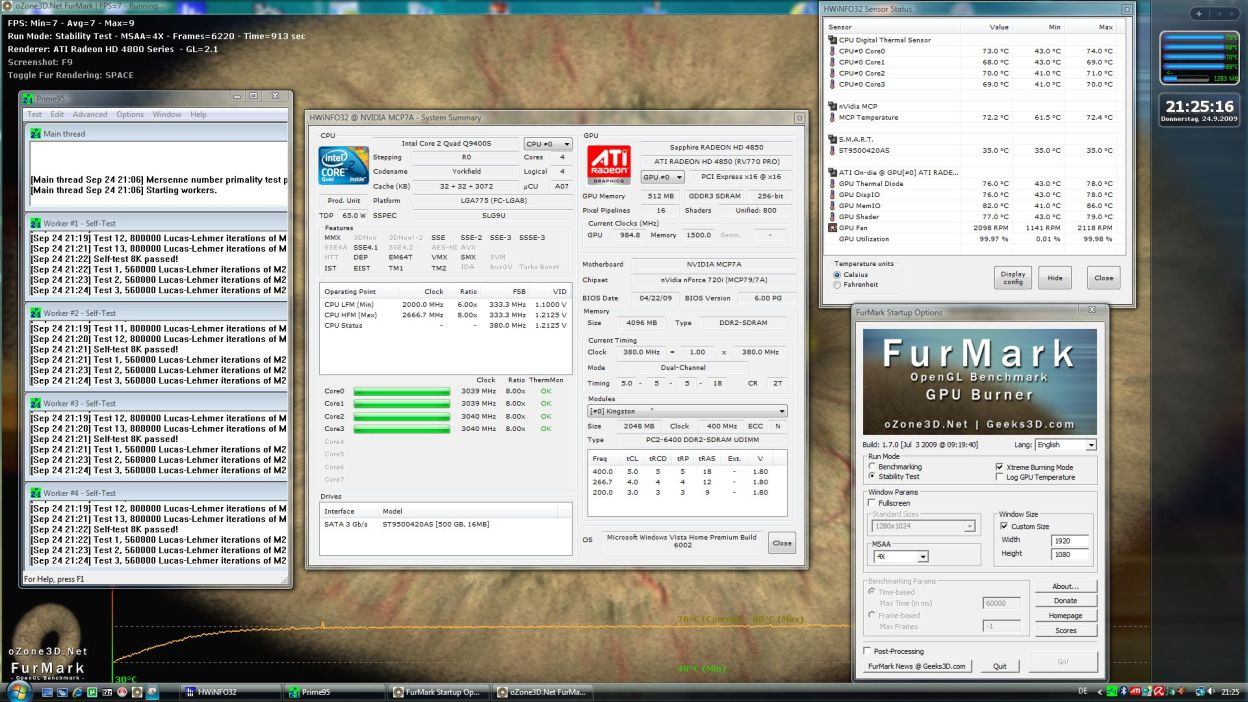1248x702 pixels.
Task: Switch to HWiNFO32 taskbar button
Action: coord(230,692)
